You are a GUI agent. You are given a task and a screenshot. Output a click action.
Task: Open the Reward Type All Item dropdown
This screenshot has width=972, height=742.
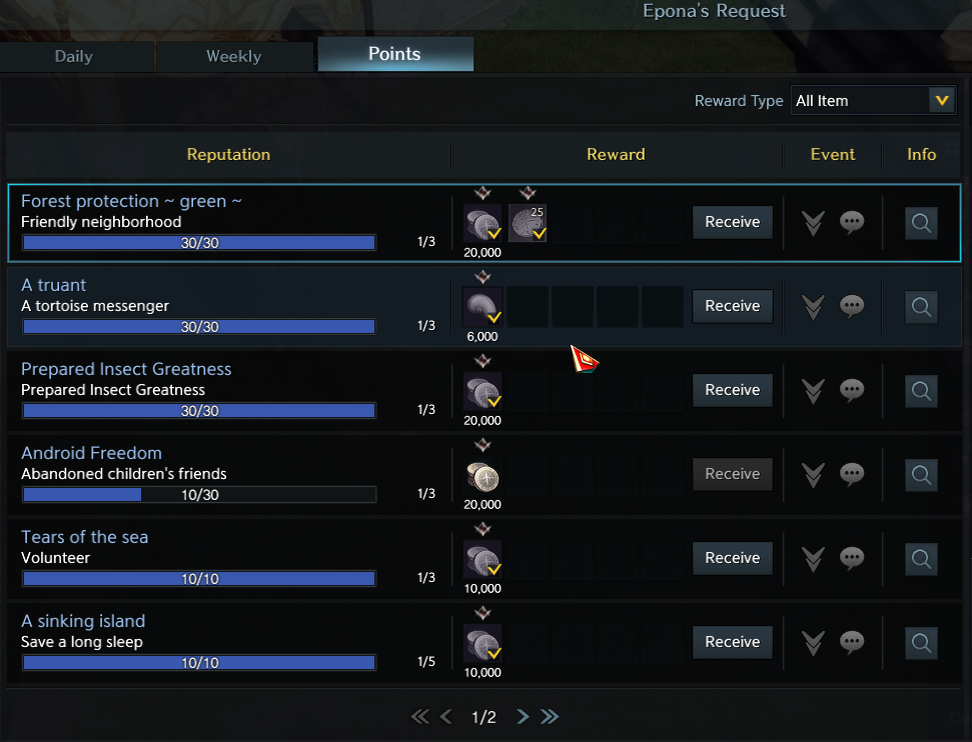[x=873, y=100]
